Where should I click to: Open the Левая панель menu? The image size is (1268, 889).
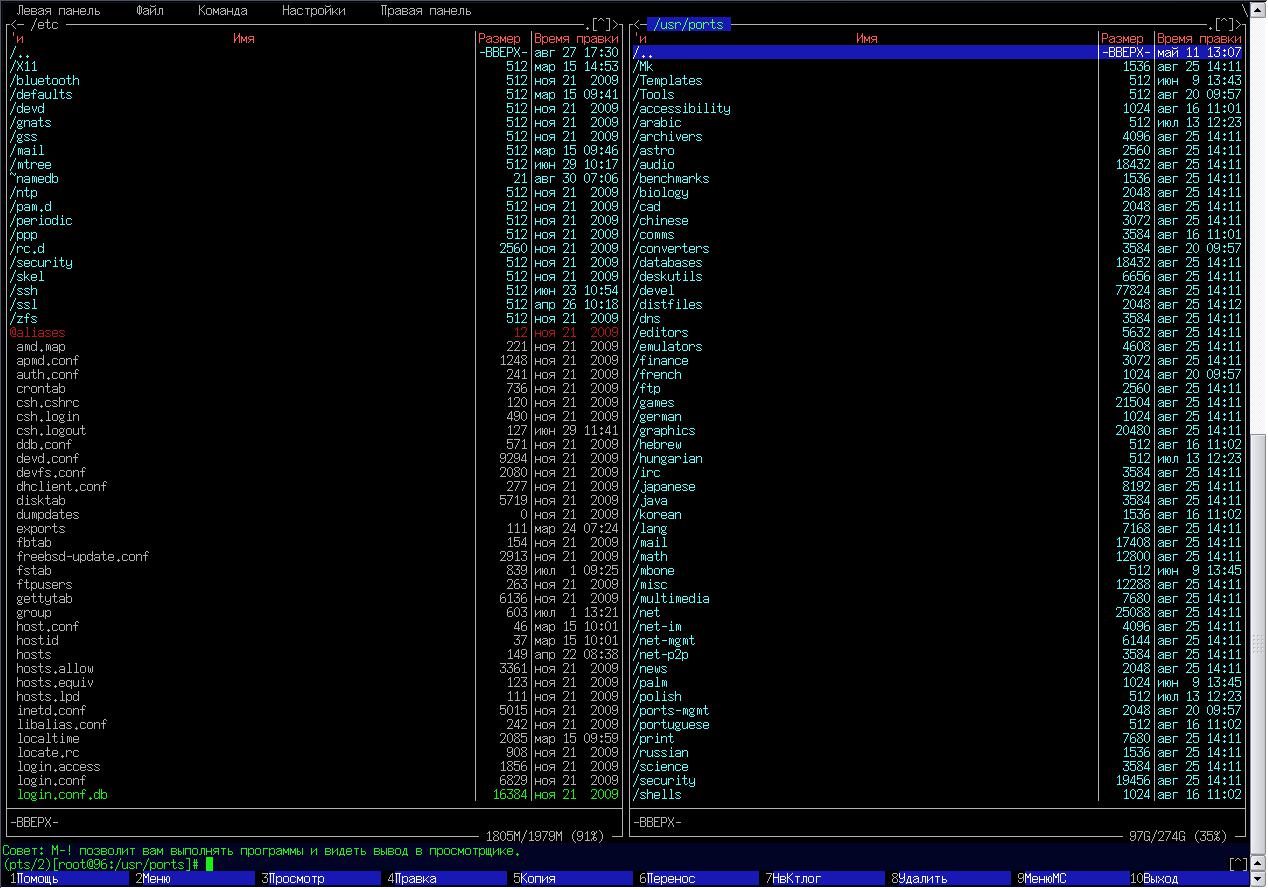58,11
